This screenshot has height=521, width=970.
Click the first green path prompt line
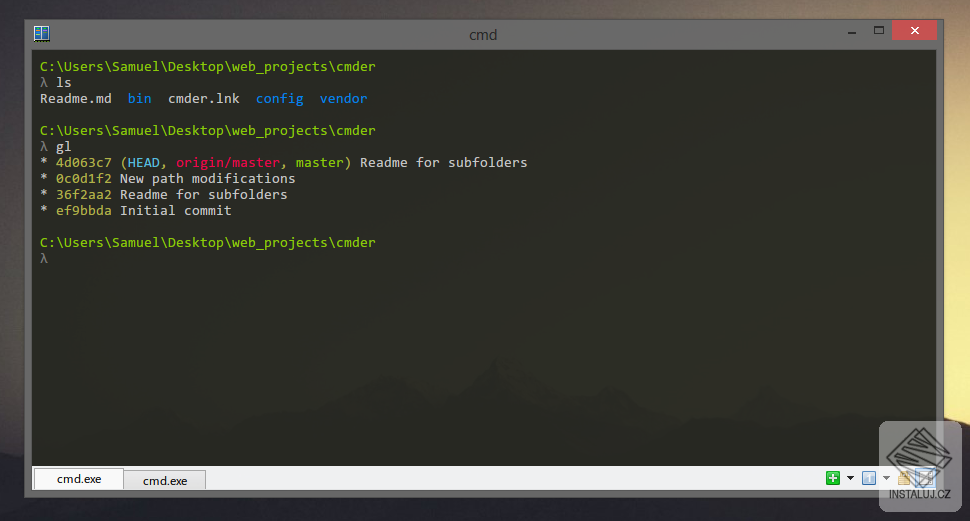point(208,67)
